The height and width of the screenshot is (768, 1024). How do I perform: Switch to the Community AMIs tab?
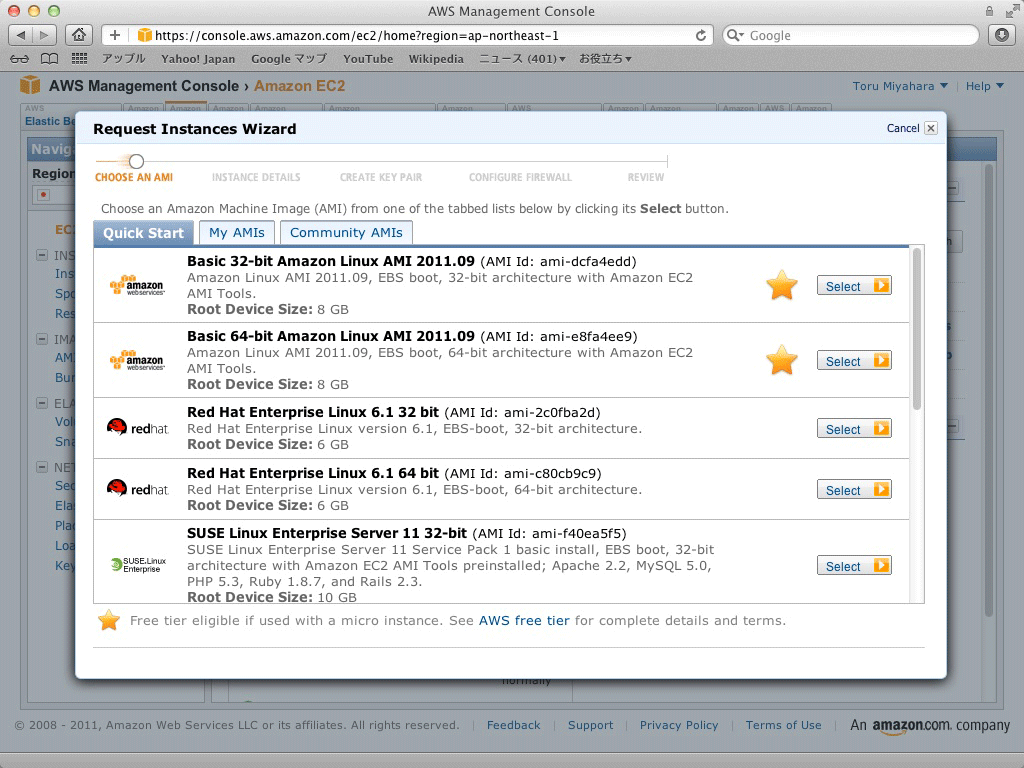click(346, 232)
